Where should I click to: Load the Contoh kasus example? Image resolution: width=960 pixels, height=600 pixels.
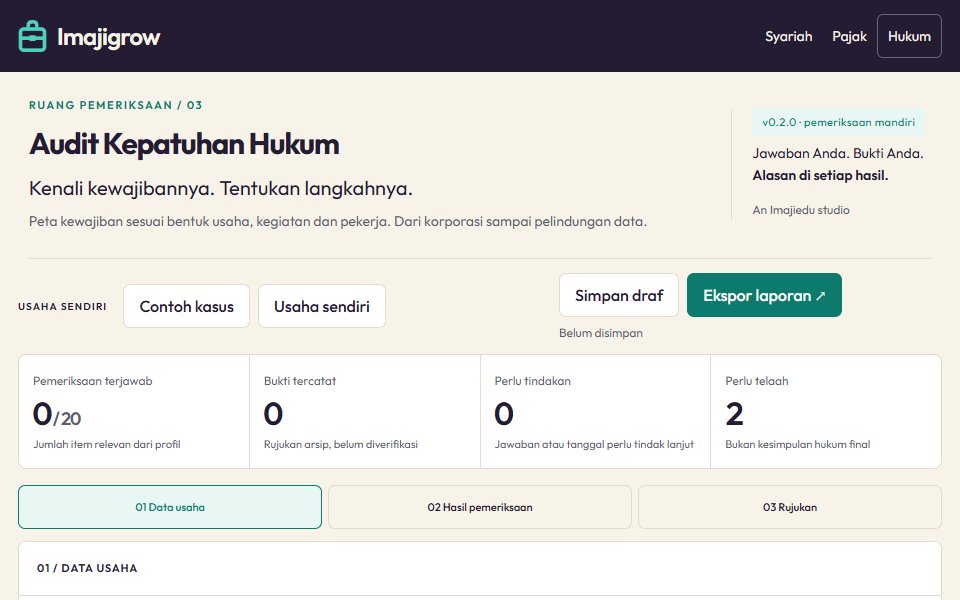(x=186, y=306)
